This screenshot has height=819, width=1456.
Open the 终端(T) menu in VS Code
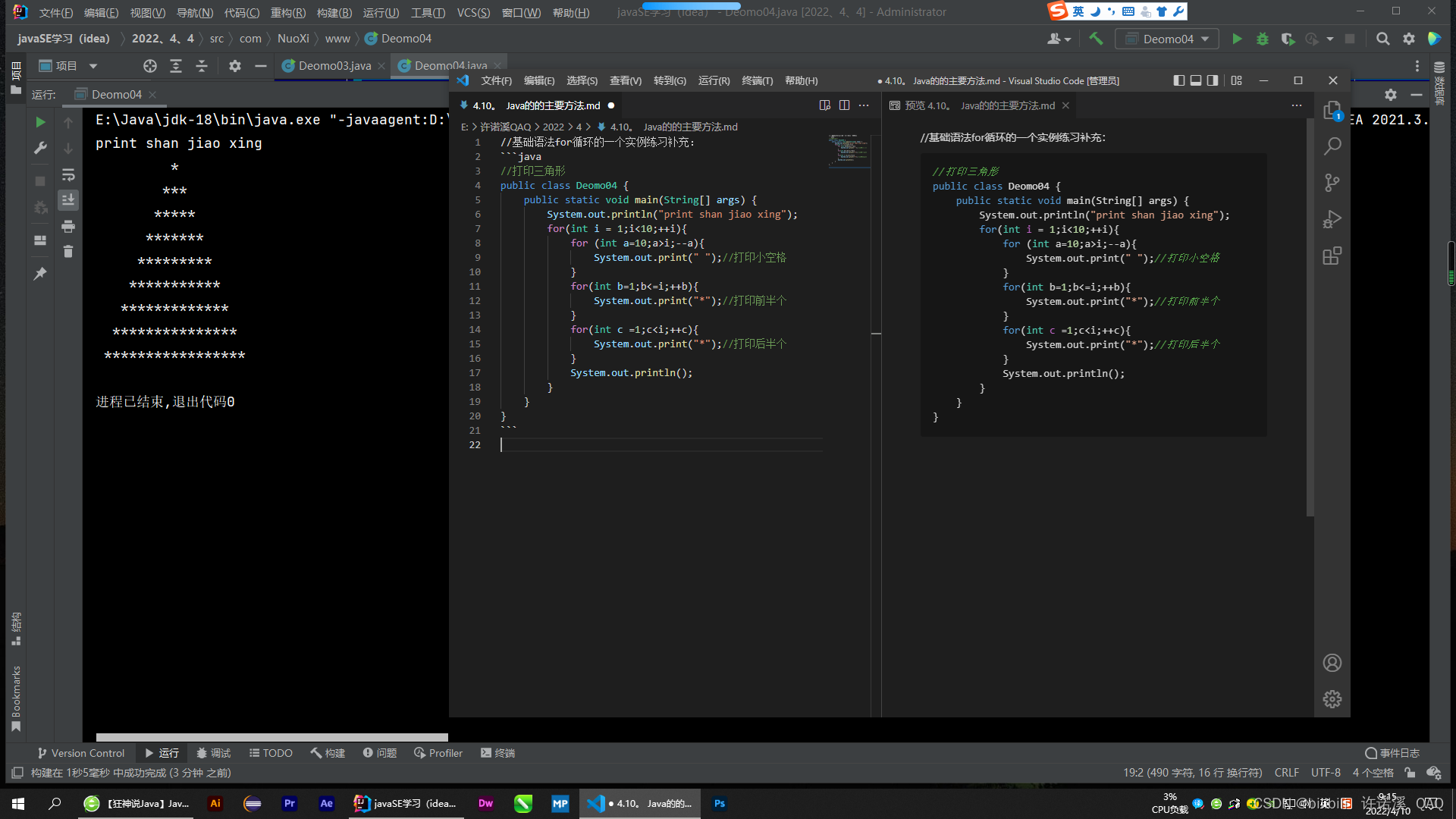(x=757, y=80)
